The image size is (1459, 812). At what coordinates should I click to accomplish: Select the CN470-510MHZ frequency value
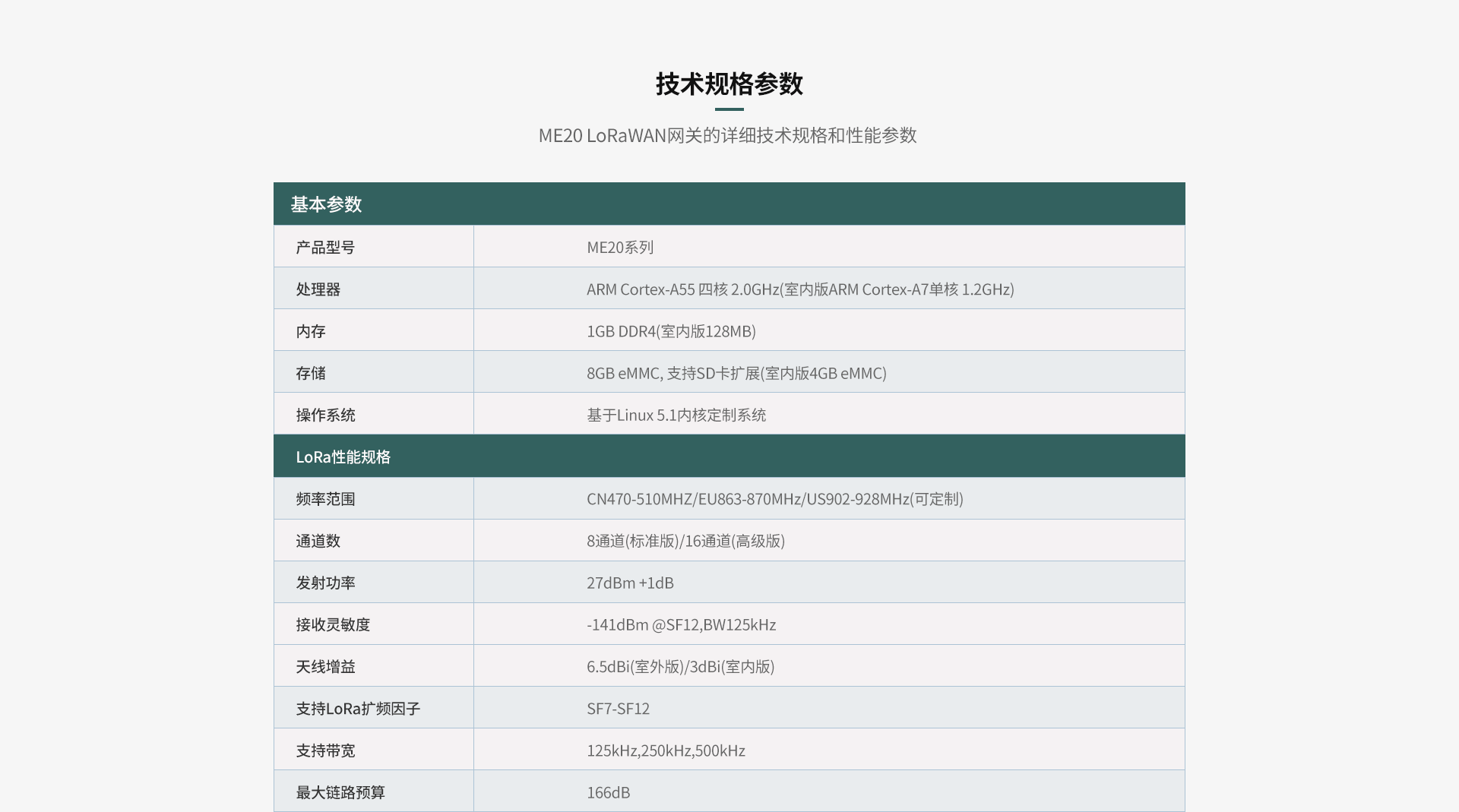774,499
